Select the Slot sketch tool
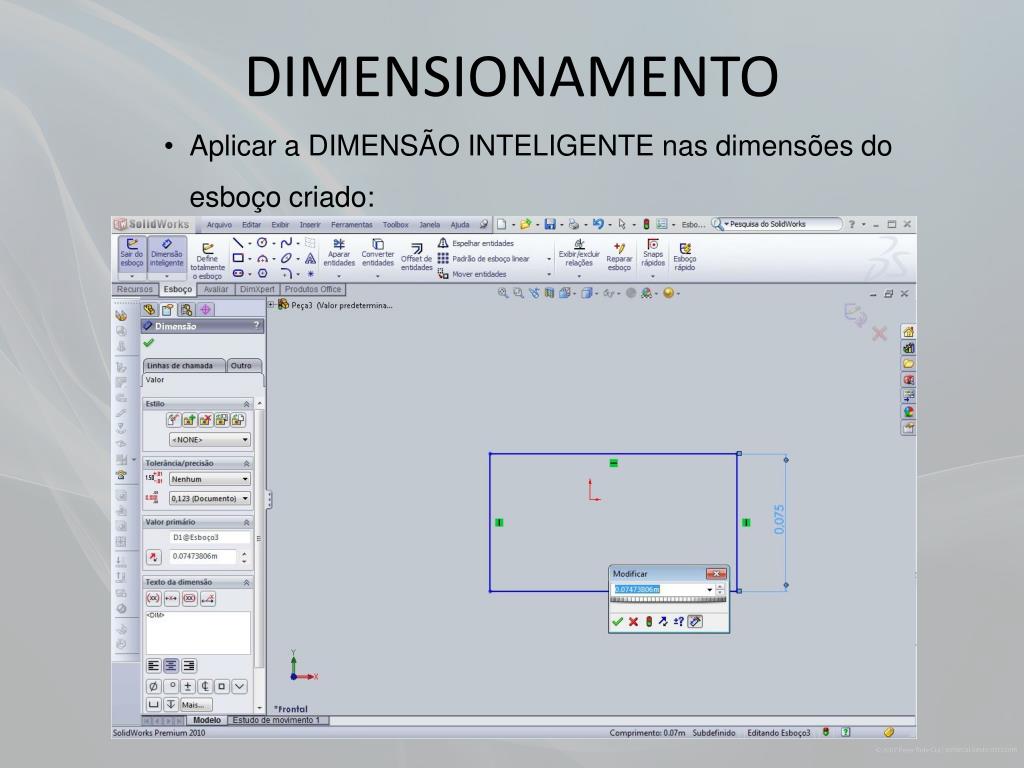The height and width of the screenshot is (768, 1024). (x=238, y=273)
